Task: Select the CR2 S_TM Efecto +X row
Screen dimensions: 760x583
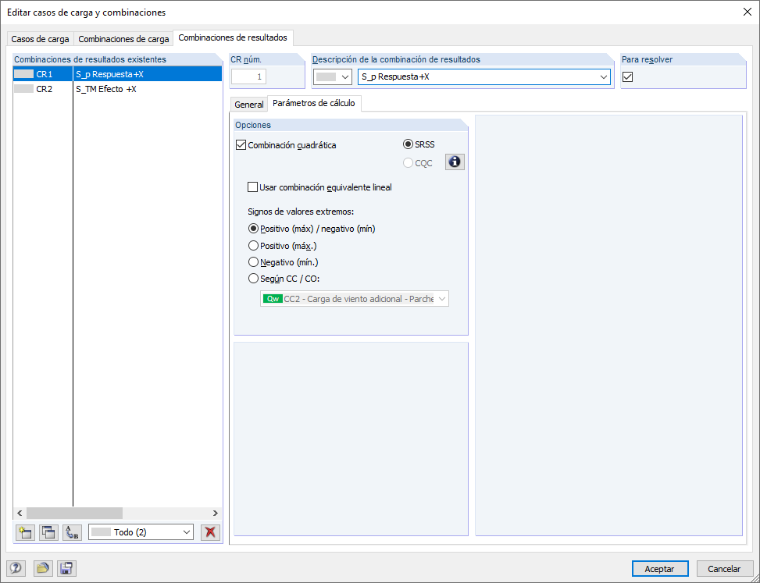Action: point(117,89)
